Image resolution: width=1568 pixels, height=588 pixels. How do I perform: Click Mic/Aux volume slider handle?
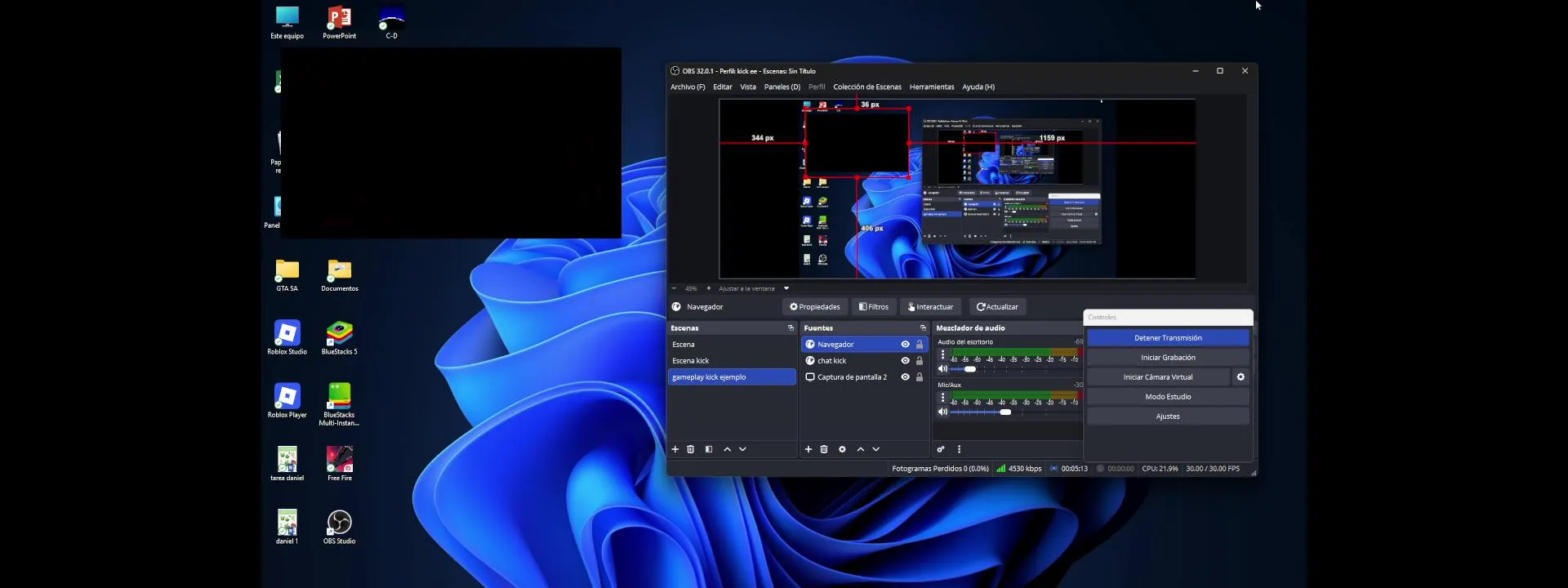point(1005,412)
